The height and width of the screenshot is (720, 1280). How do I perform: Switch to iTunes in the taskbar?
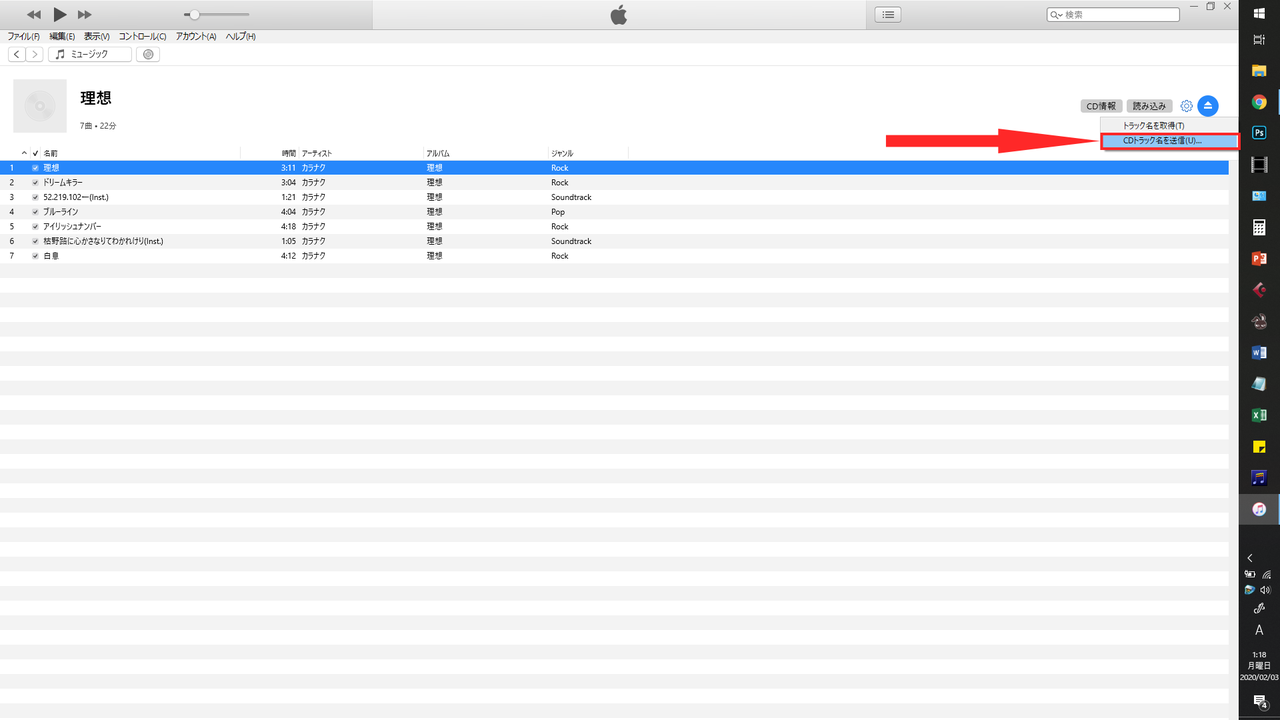pos(1259,509)
